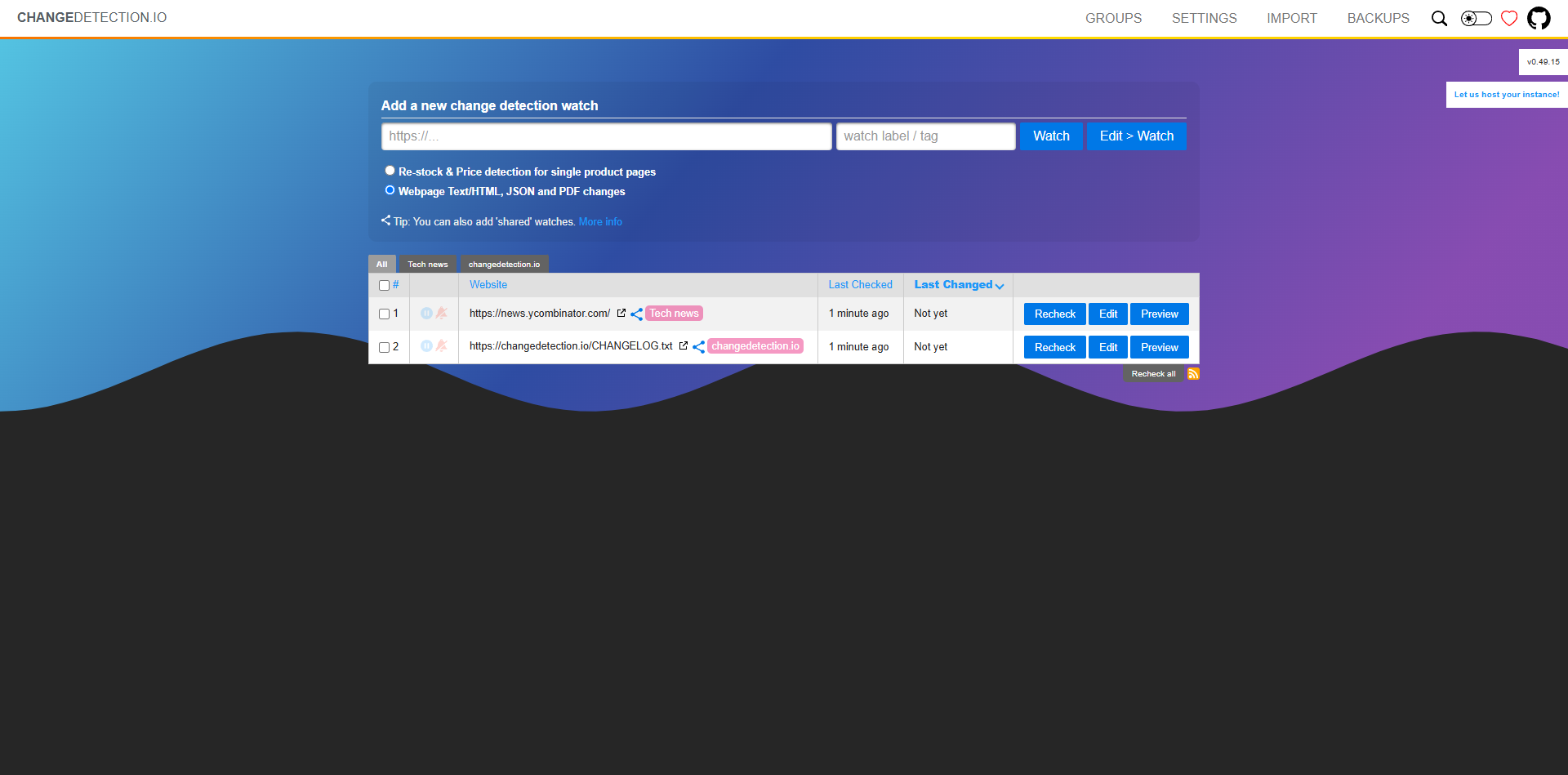Toggle dark mode switch

(1476, 18)
